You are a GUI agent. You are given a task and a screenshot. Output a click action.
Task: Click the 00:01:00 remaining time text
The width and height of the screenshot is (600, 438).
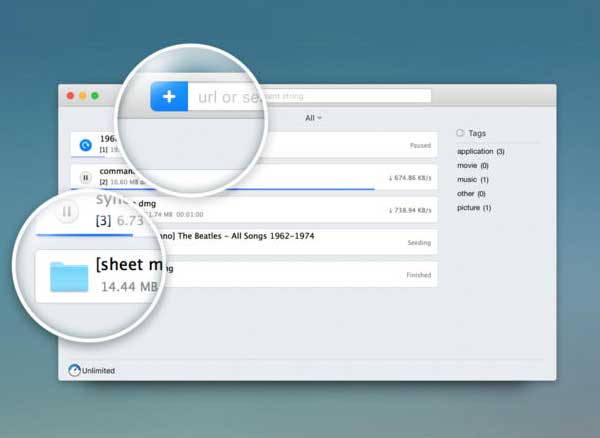pos(189,215)
